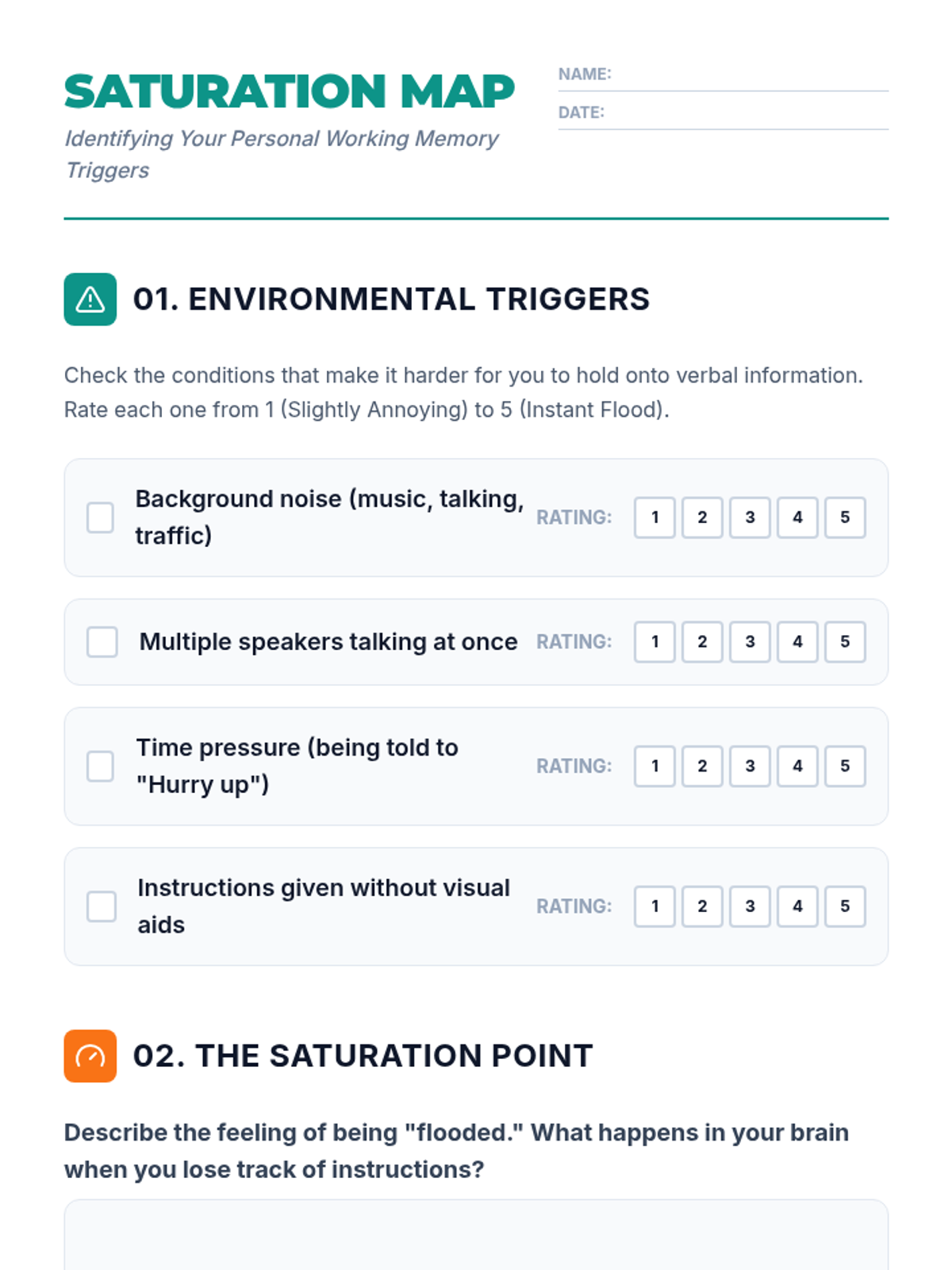Choose rating 4 for Multiple speakers
Screen dimensions: 952x1270
[797, 642]
